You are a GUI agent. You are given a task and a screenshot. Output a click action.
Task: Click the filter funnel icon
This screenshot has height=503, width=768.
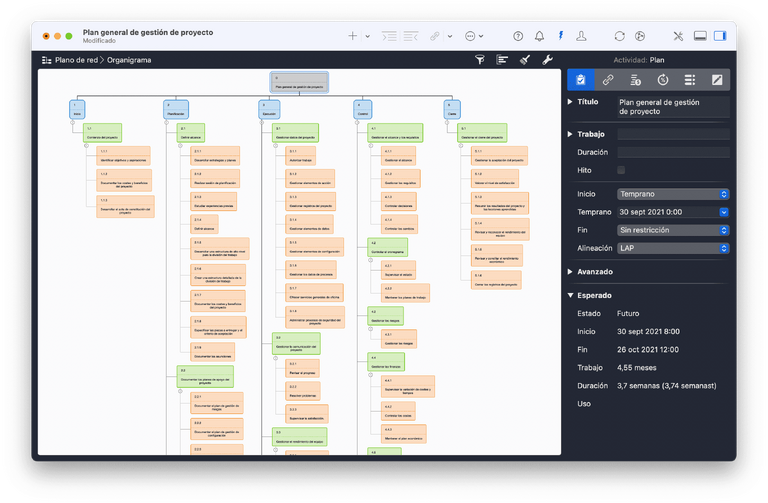point(479,60)
